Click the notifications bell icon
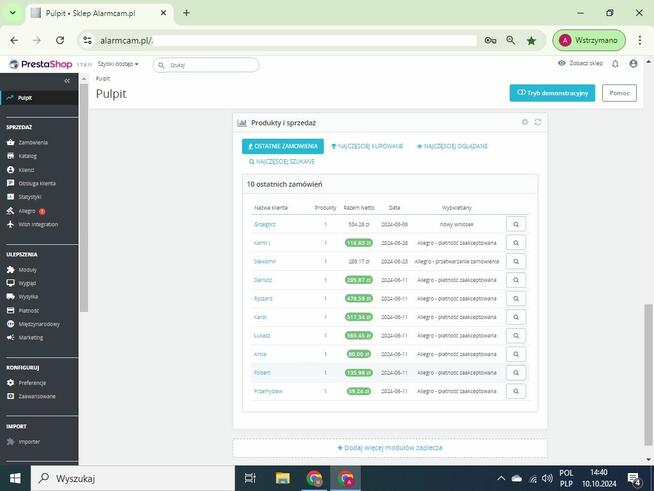Screen dimensions: 654x491 coord(616,64)
